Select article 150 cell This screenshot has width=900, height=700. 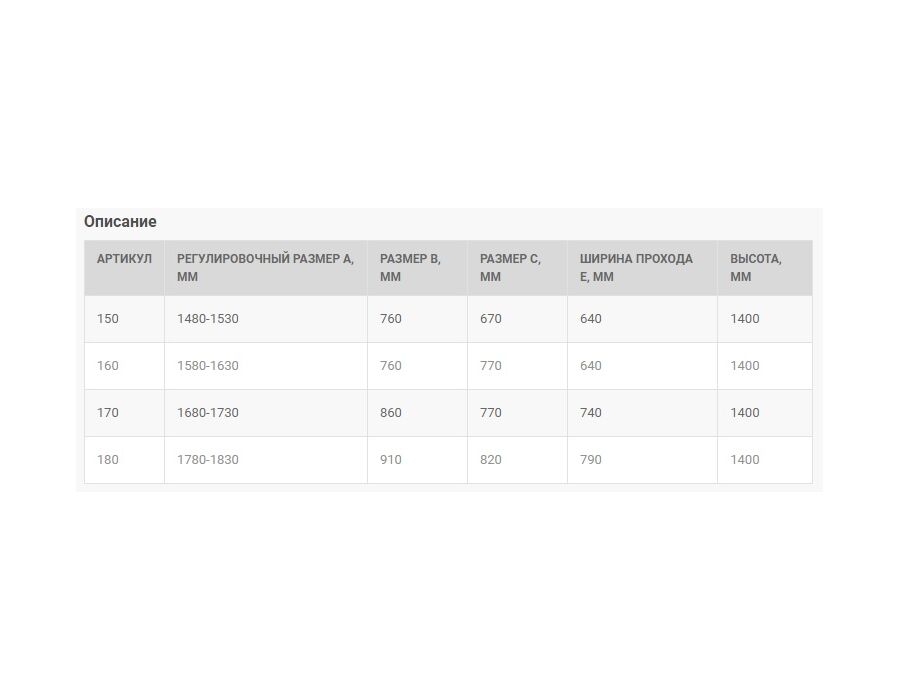(125, 319)
